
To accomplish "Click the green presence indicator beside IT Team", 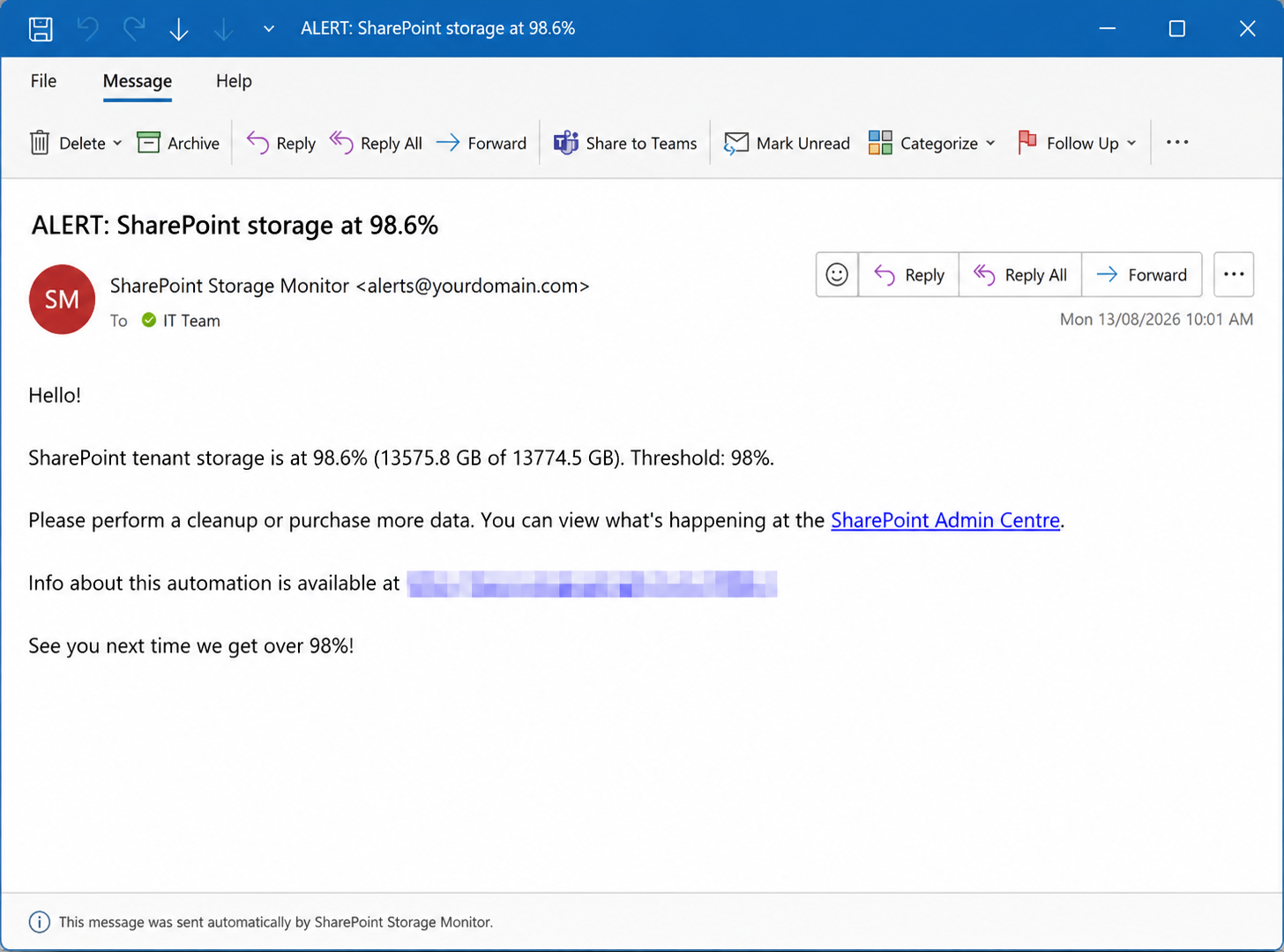I will click(149, 320).
